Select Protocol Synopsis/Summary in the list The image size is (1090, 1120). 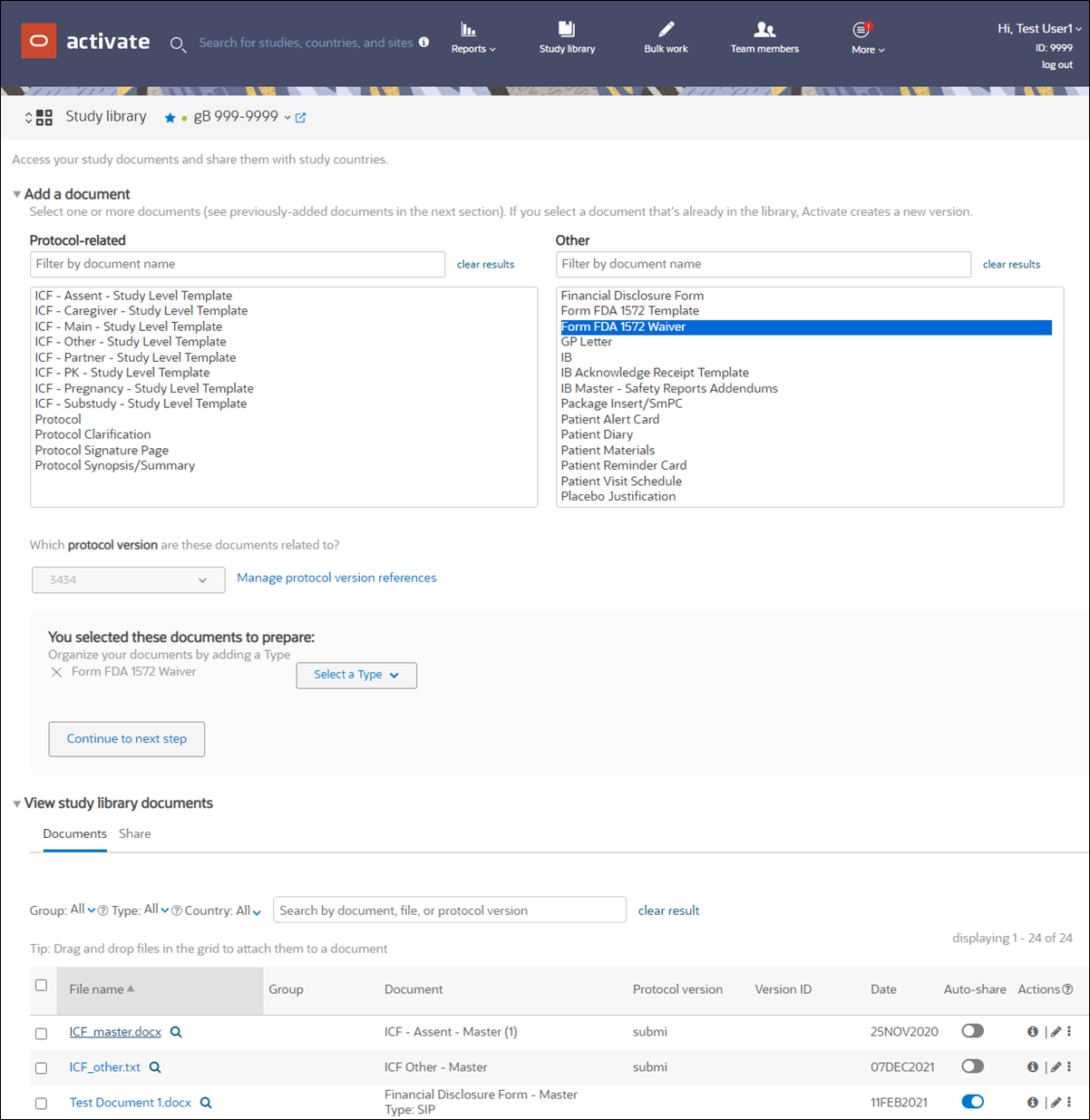(115, 465)
